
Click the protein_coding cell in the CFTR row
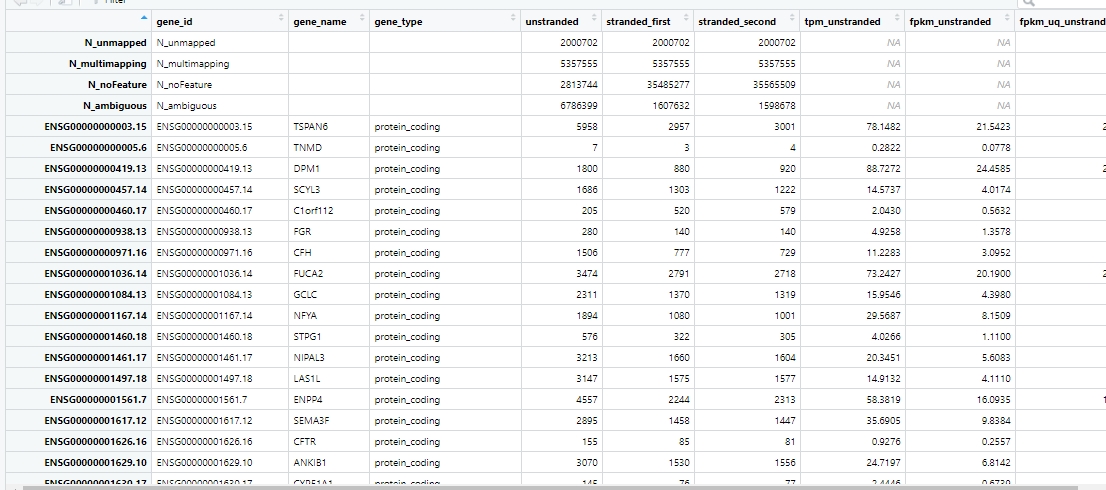tap(407, 441)
